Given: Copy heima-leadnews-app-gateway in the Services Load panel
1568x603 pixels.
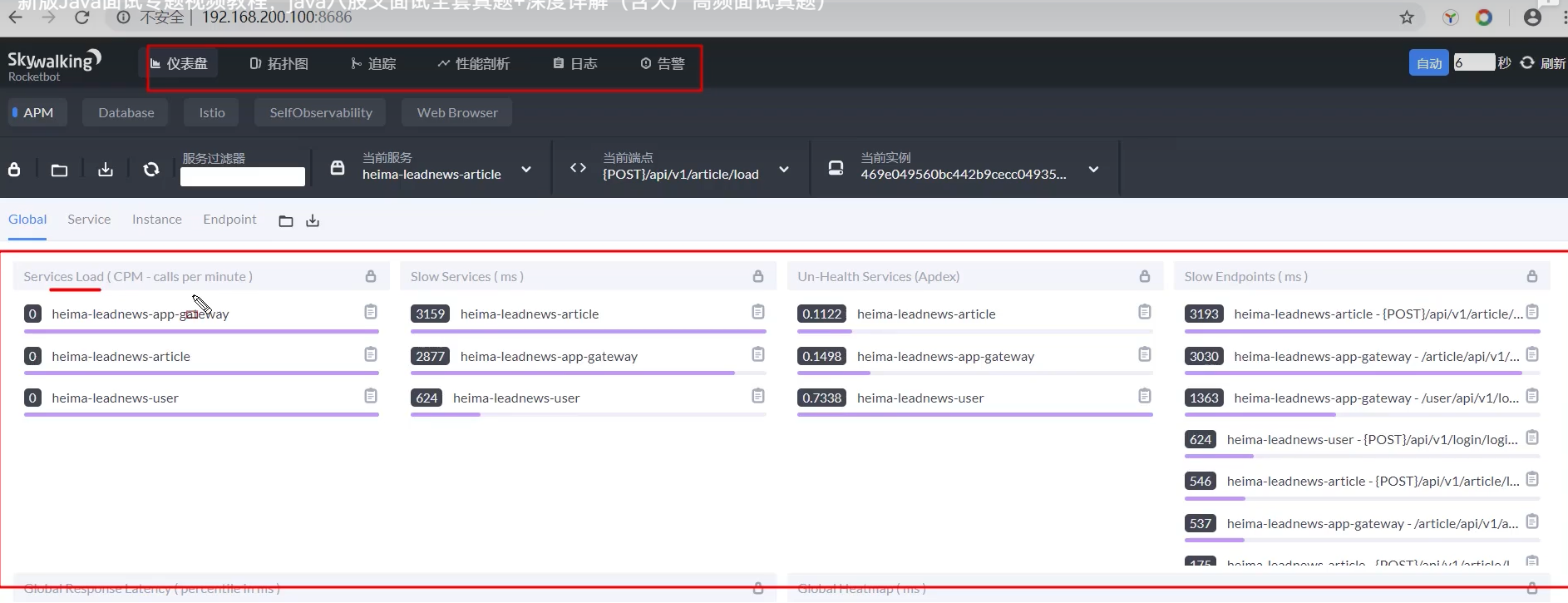Looking at the screenshot, I should 371,312.
